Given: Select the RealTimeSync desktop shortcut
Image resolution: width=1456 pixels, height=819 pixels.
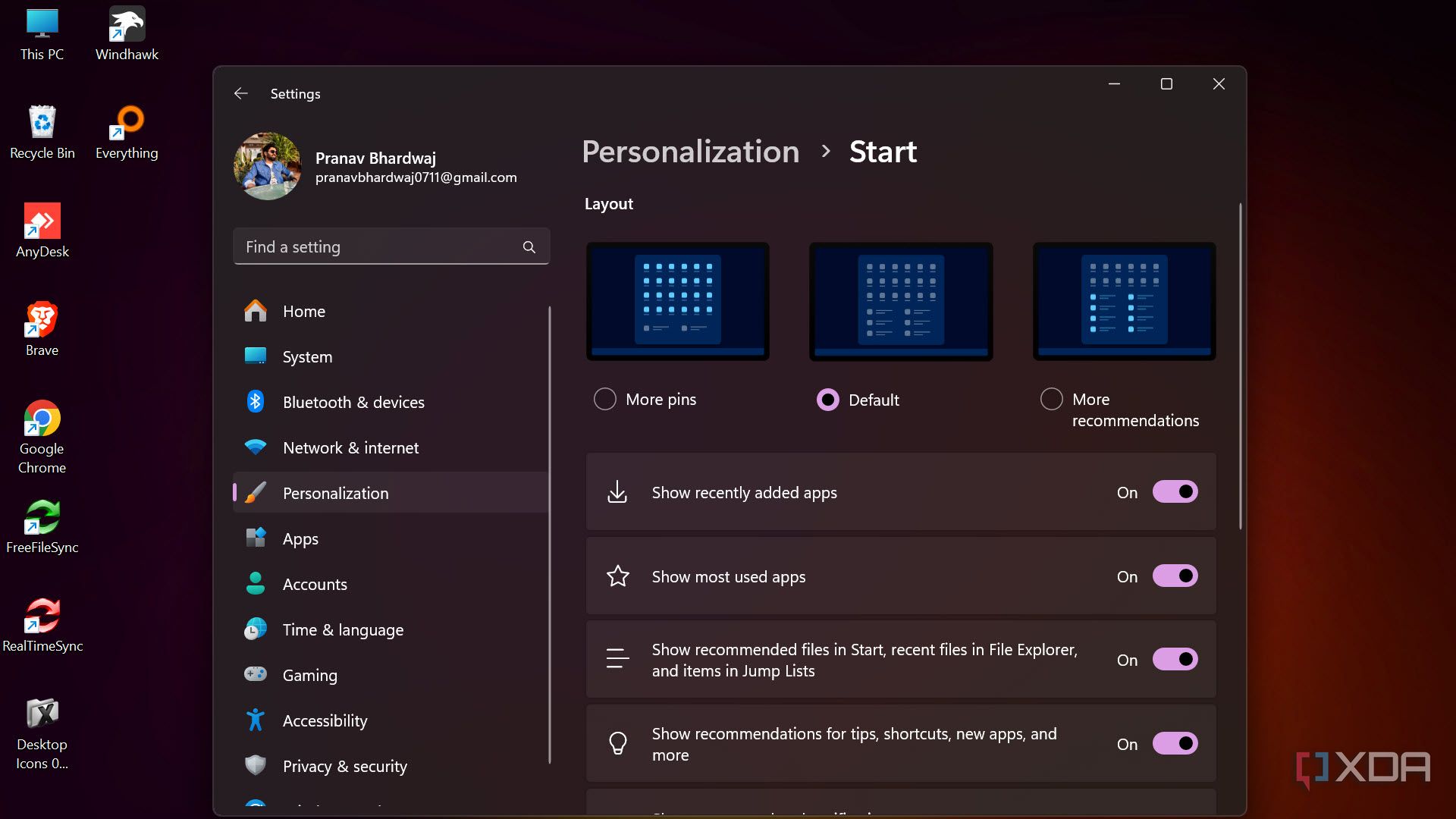Looking at the screenshot, I should coord(42,626).
